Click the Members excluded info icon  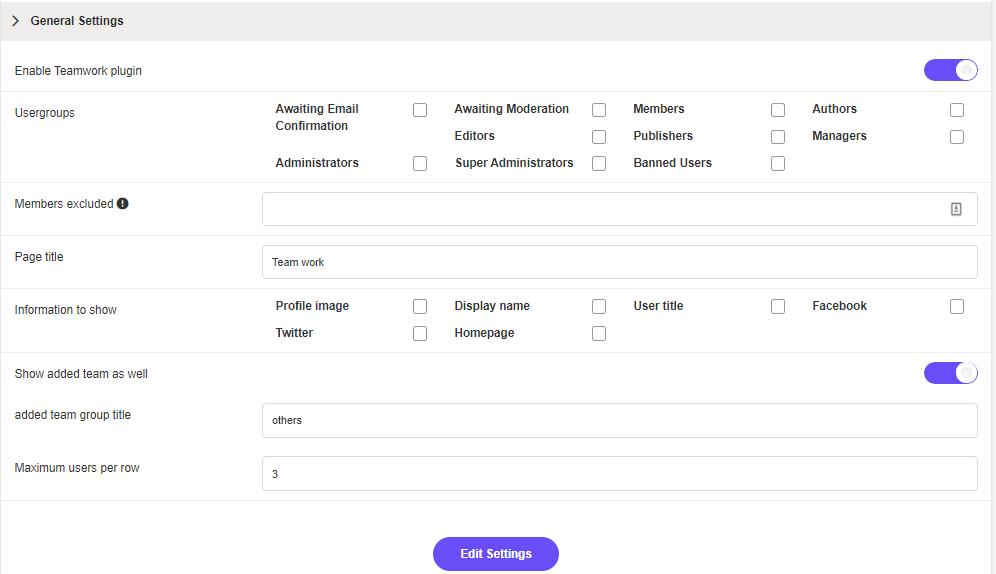[123, 204]
